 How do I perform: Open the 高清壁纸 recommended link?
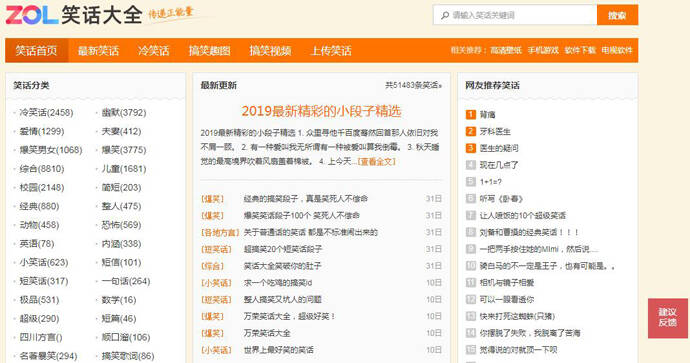506,51
